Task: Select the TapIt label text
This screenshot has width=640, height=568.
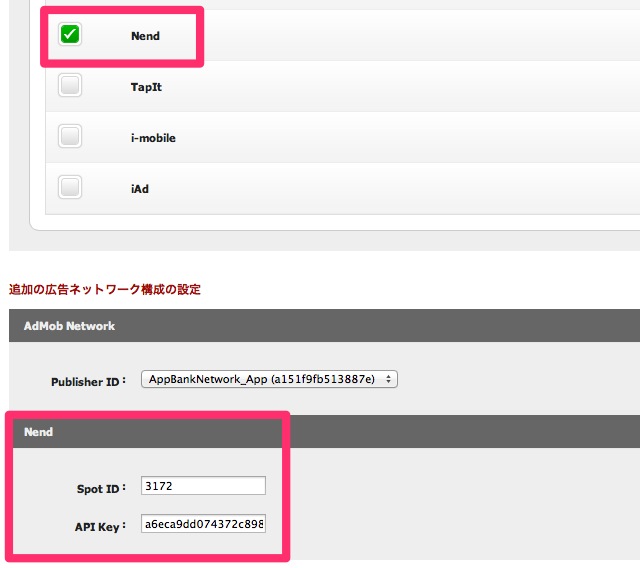Action: (x=146, y=87)
